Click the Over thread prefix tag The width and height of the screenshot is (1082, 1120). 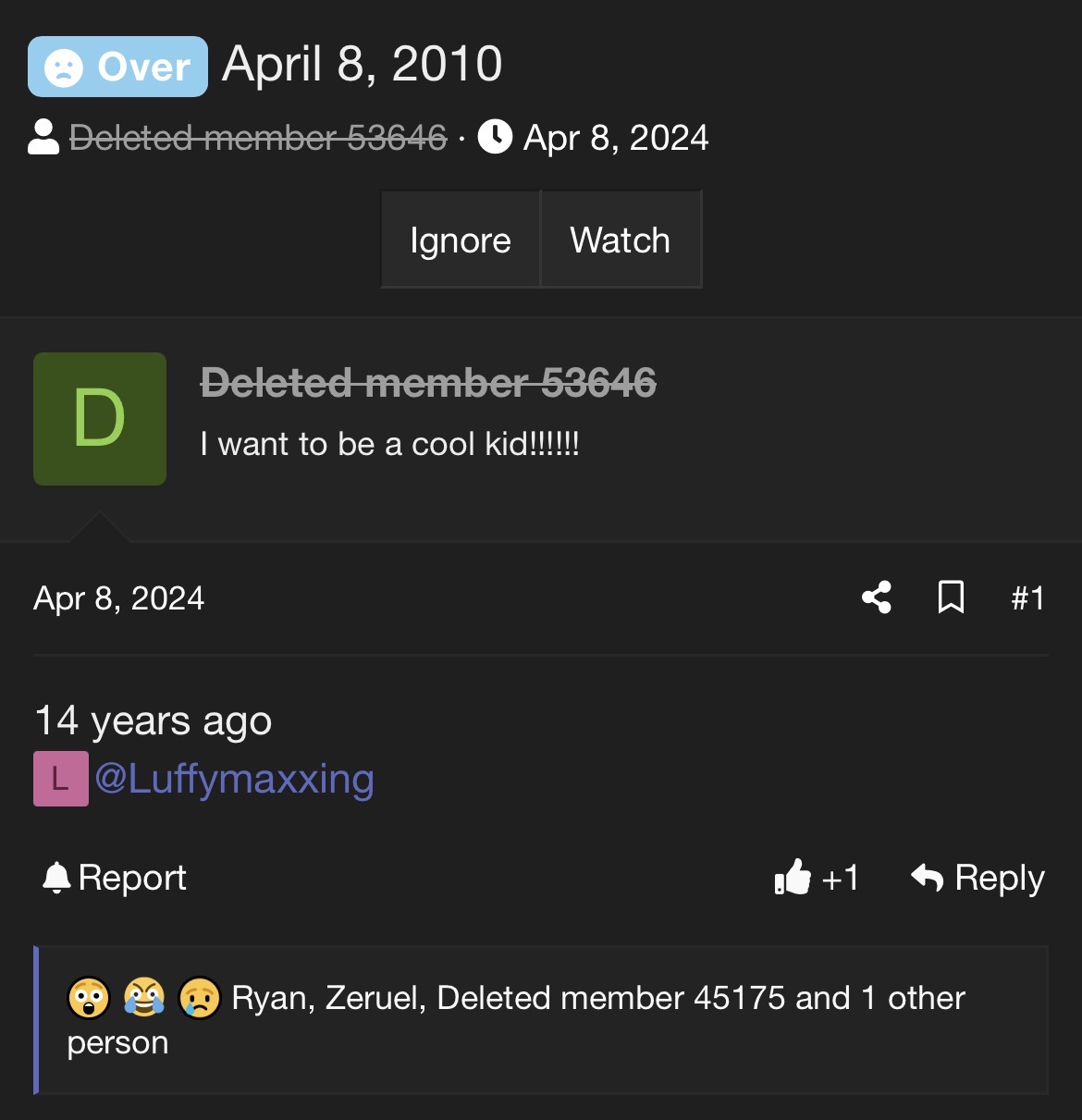tap(117, 67)
